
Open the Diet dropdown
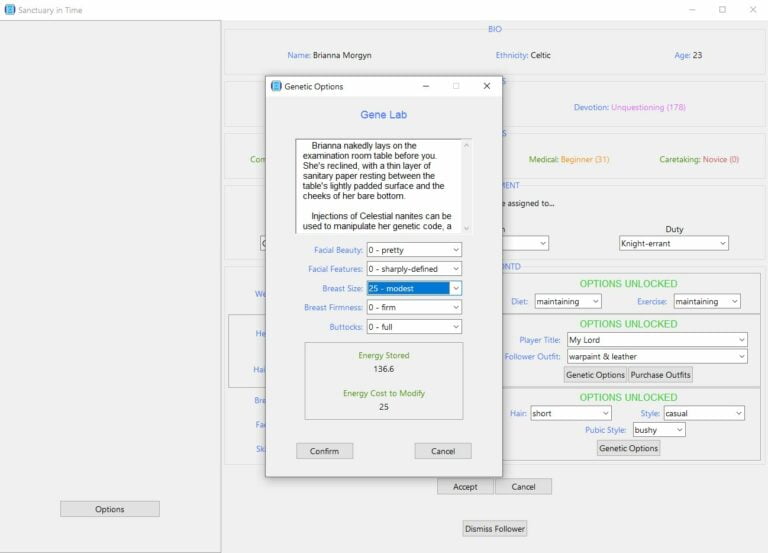point(567,301)
